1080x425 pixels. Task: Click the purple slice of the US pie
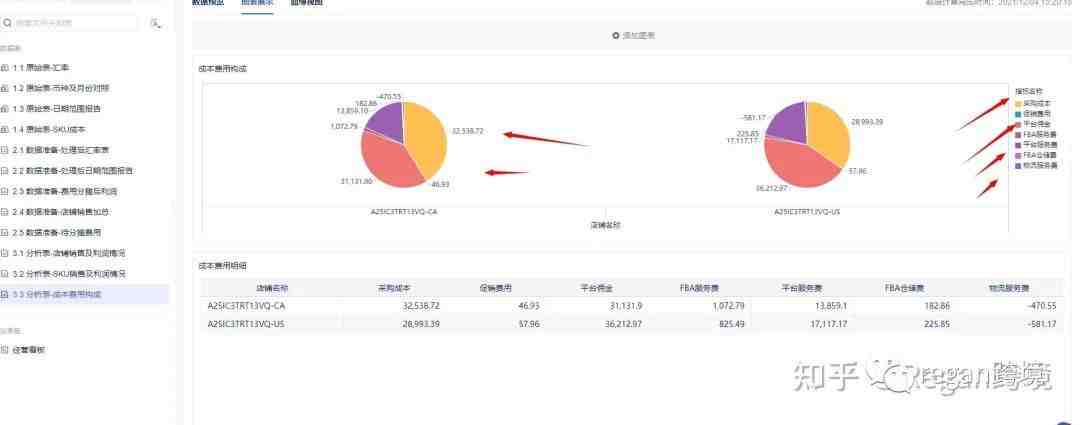pos(787,121)
